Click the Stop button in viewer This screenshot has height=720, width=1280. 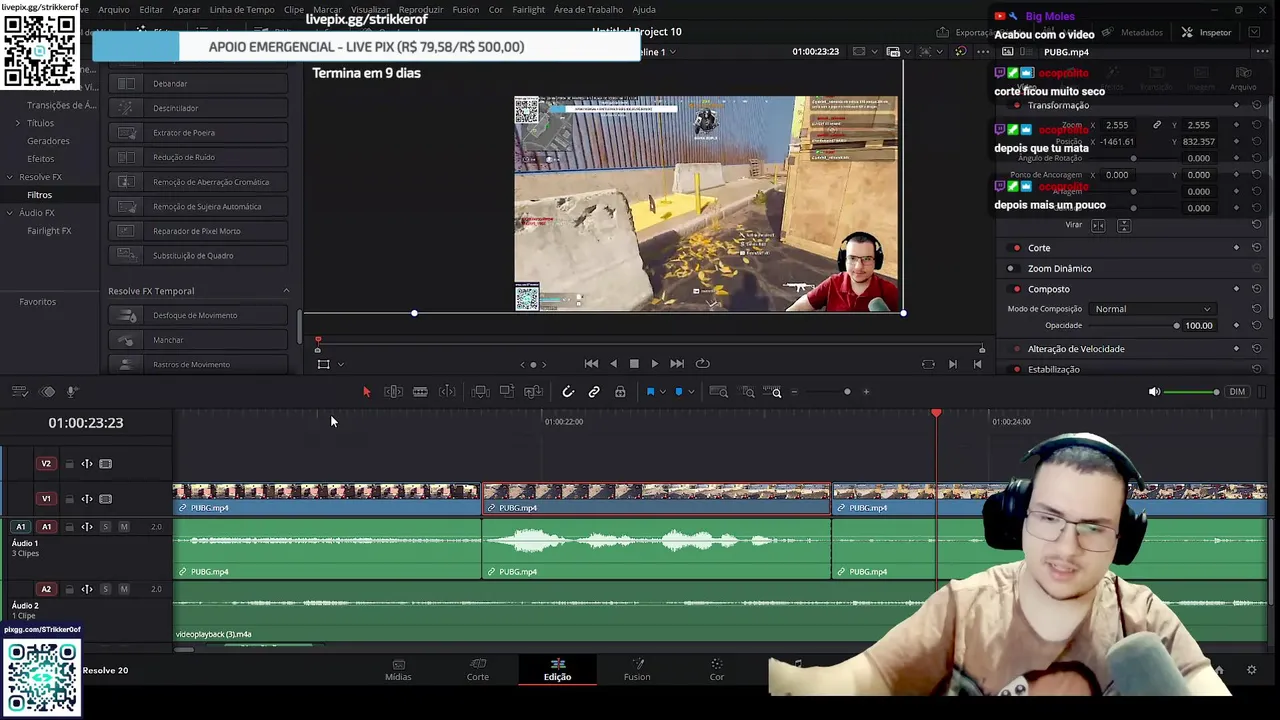[x=634, y=364]
